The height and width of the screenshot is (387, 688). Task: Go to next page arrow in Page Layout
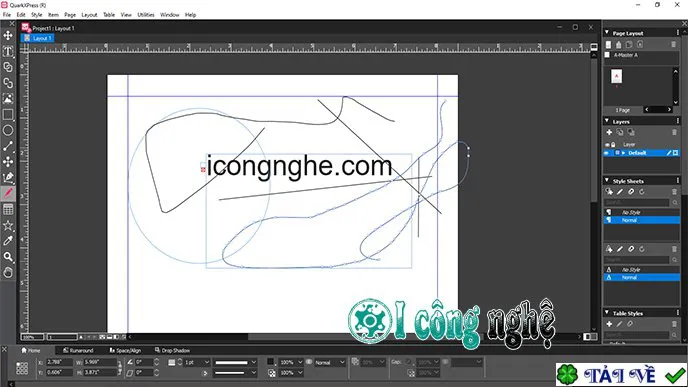(669, 109)
